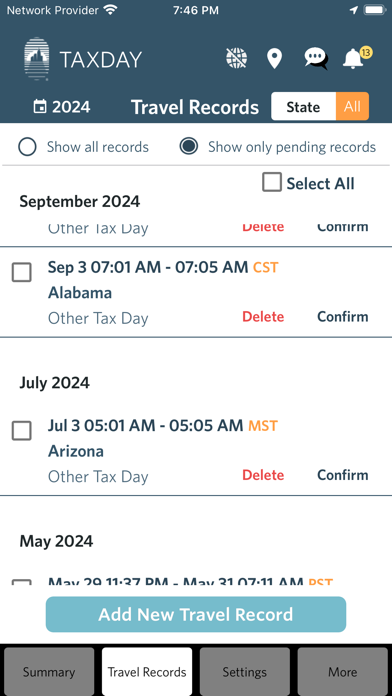Screen dimensions: 392x696
Task: Confirm the Arizona Jul 3 record
Action: click(x=343, y=475)
